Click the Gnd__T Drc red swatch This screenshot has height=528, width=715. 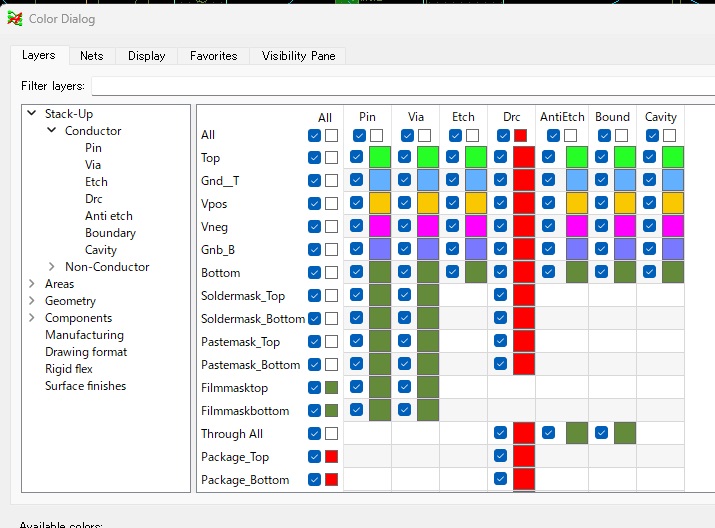click(524, 180)
